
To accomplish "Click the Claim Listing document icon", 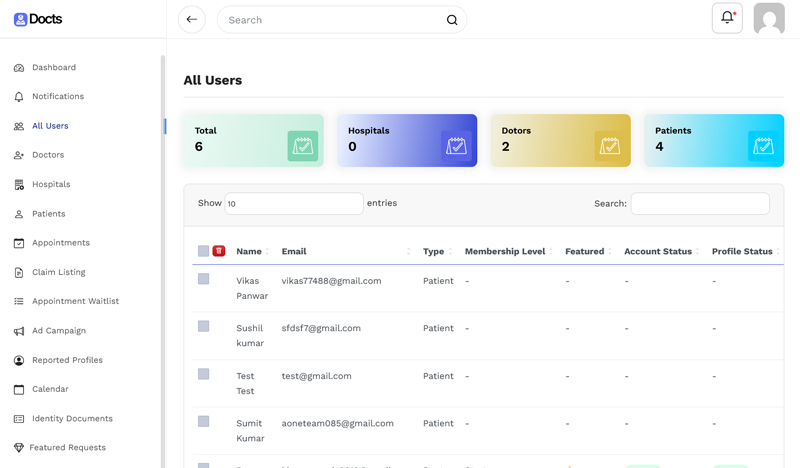I will coord(19,273).
